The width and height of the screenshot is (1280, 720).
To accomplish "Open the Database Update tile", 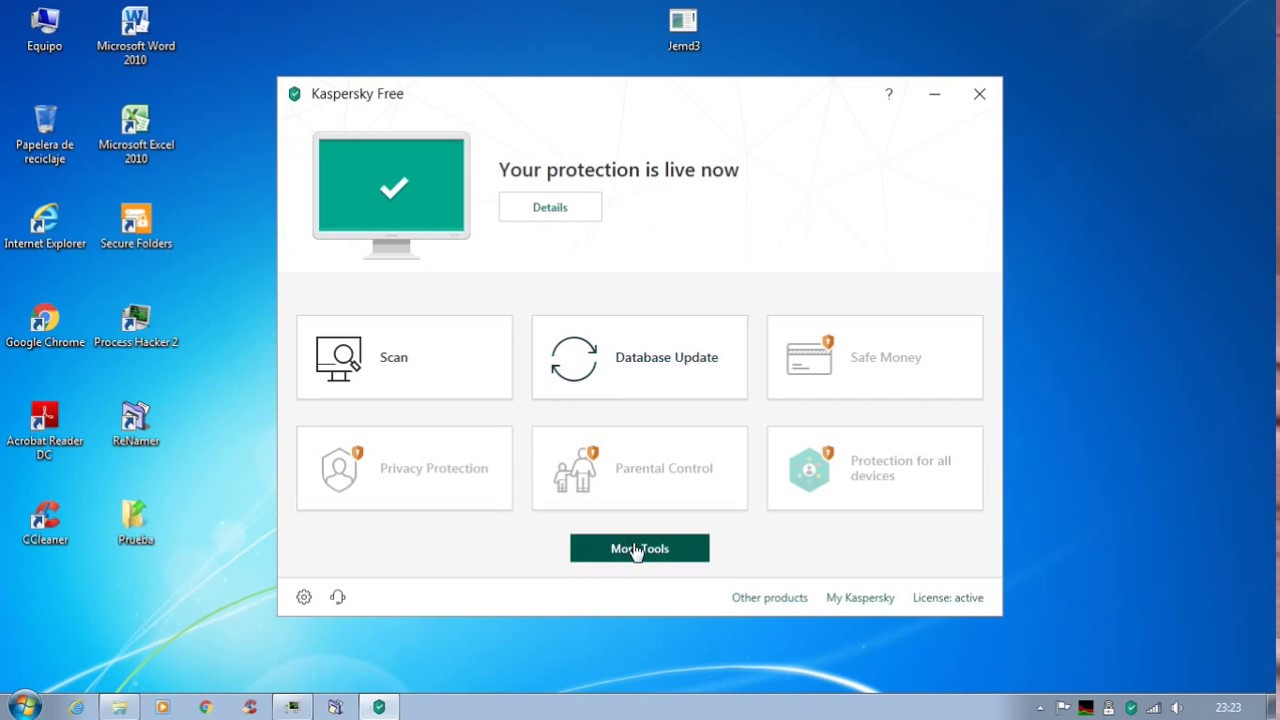I will coord(639,357).
